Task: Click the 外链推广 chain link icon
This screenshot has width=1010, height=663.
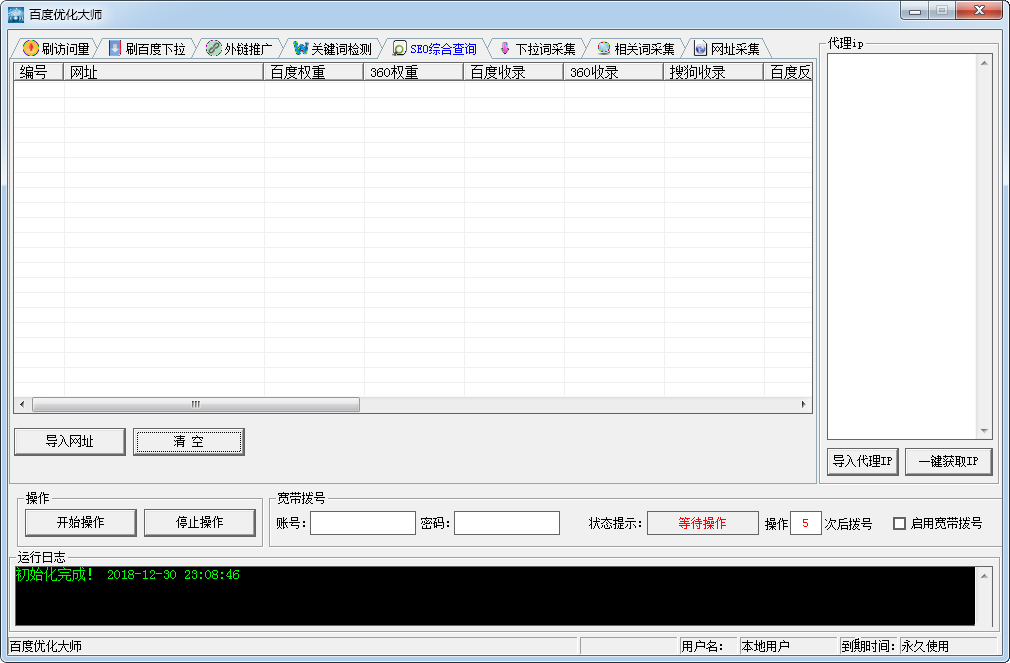Action: [213, 48]
